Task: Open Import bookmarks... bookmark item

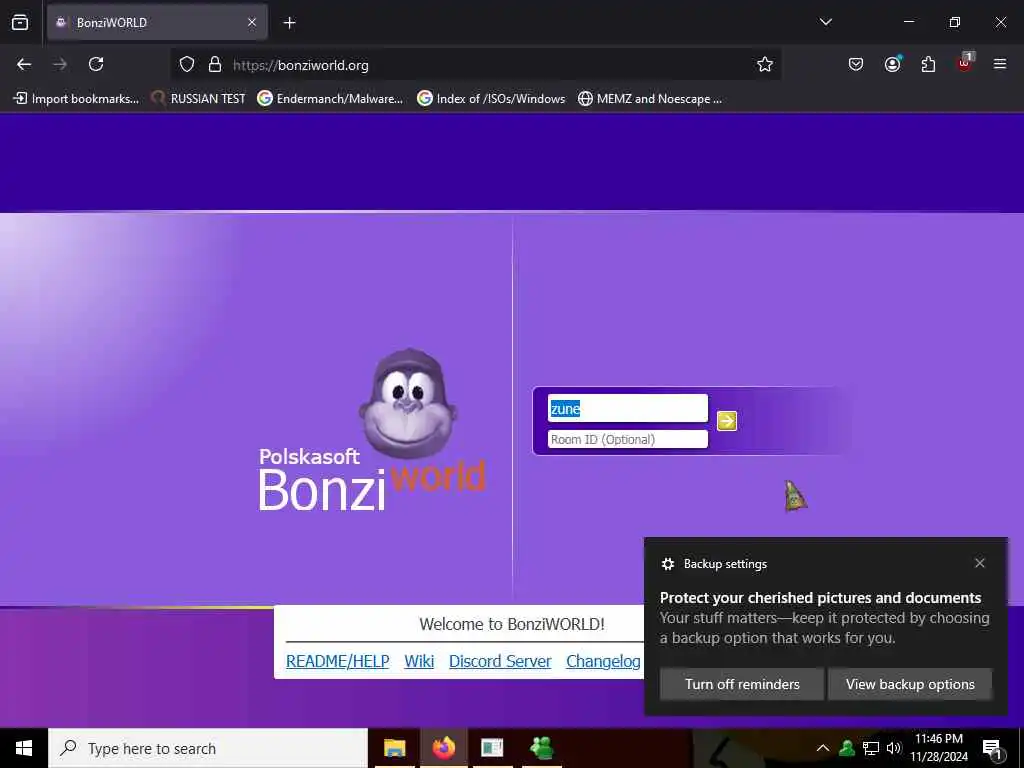Action: [76, 99]
